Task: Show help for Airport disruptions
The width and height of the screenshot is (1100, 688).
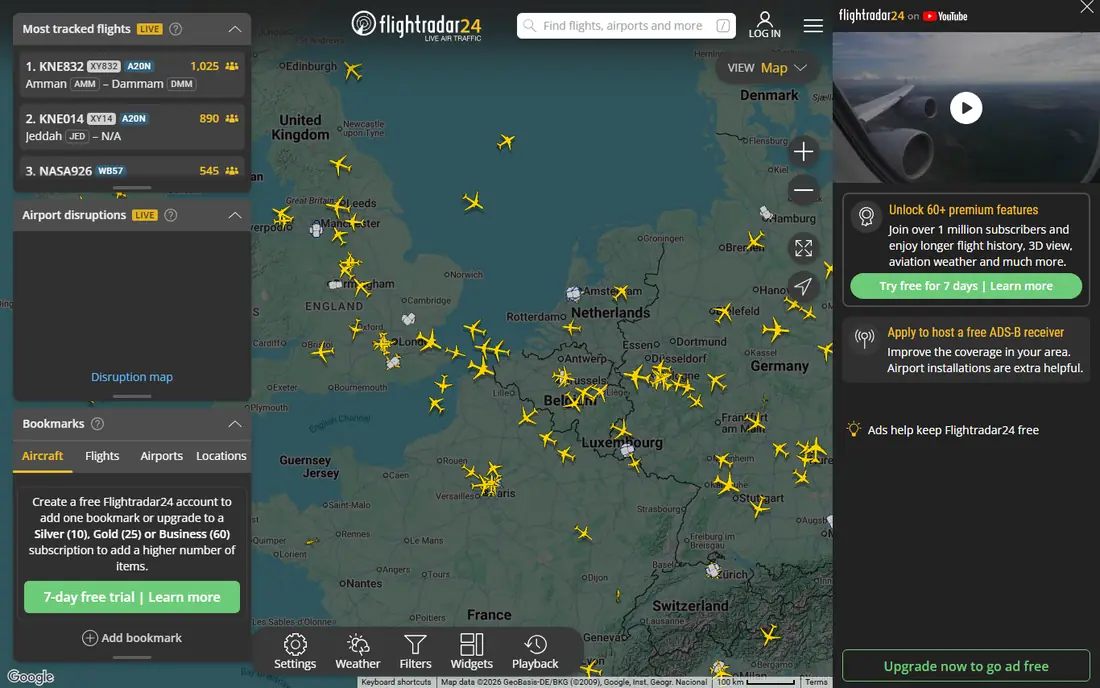Action: tap(170, 215)
